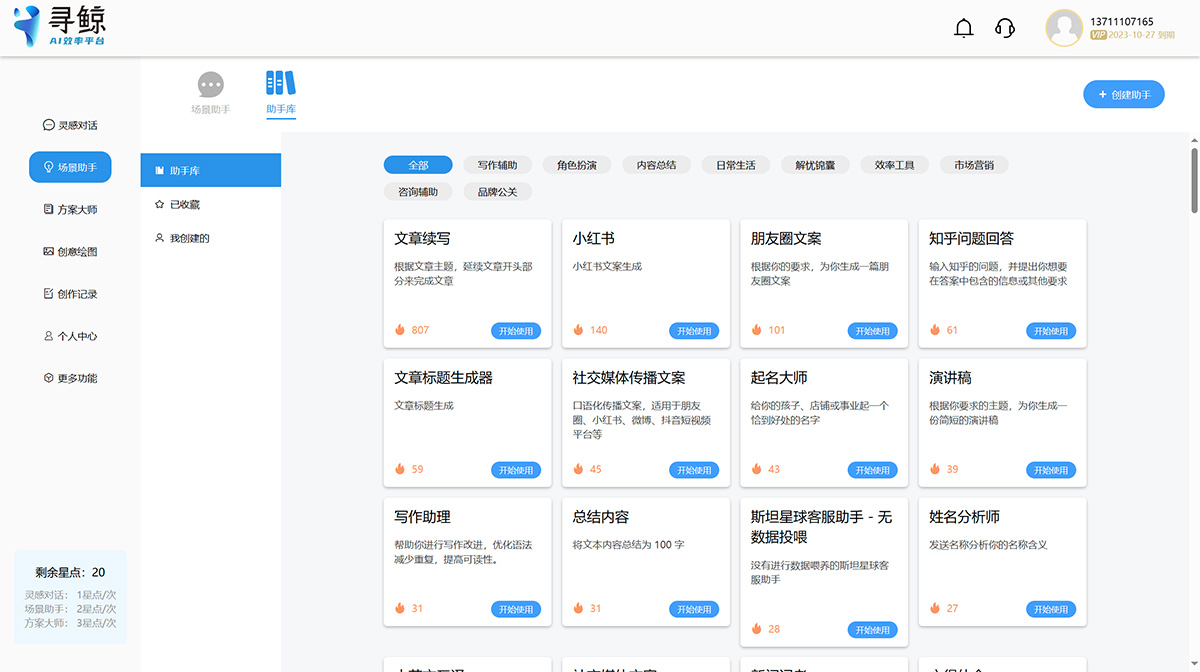The width and height of the screenshot is (1200, 672).
Task: Filter assistants by 写作辅助
Action: coord(497,164)
